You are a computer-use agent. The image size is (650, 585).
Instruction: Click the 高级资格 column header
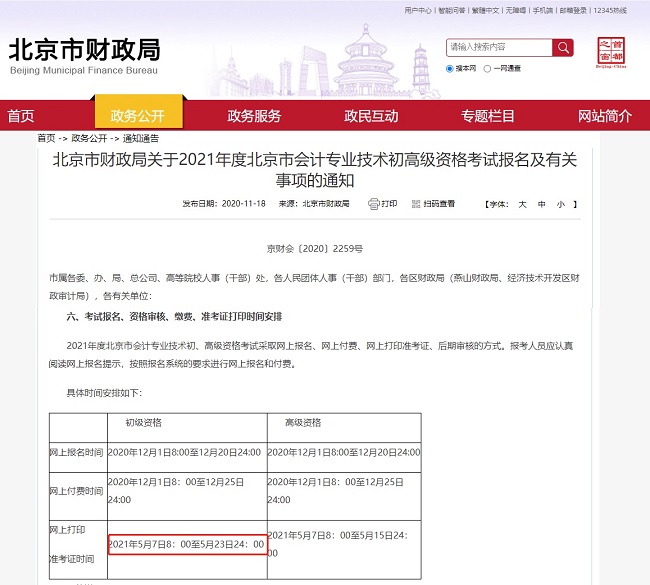point(303,422)
